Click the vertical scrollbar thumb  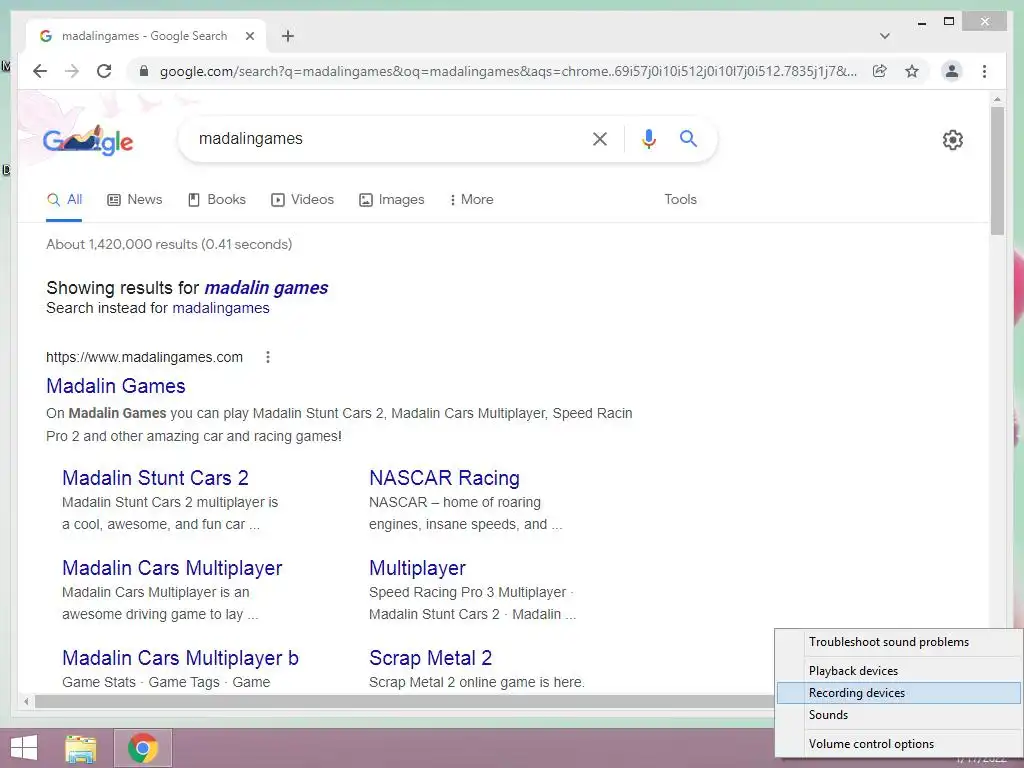tap(997, 170)
